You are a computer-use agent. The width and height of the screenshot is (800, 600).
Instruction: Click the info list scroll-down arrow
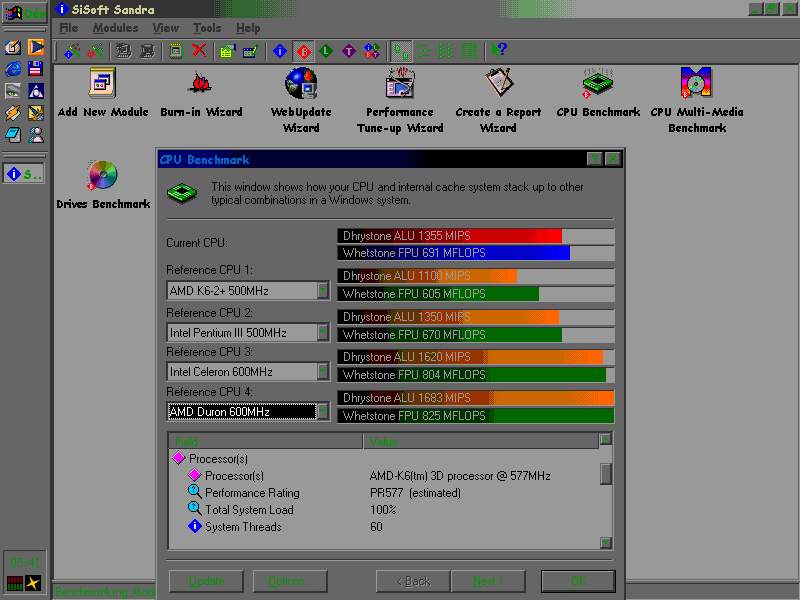(x=605, y=542)
